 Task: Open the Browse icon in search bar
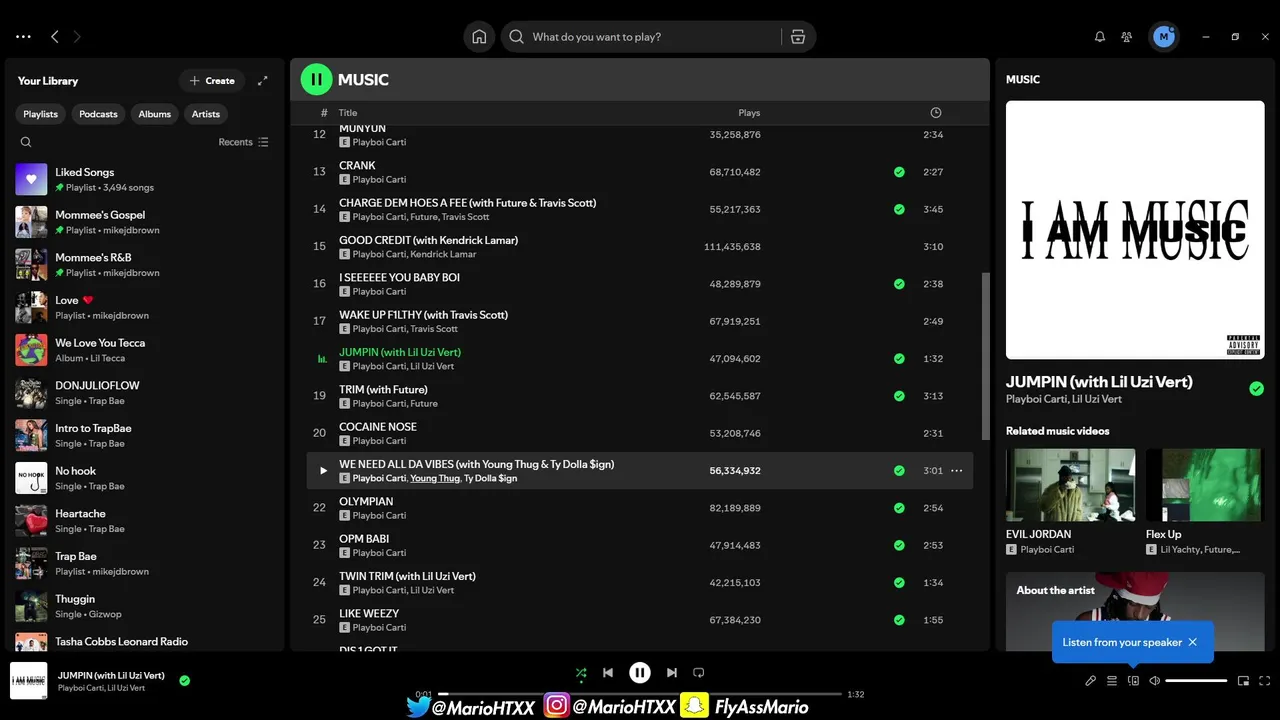[x=797, y=37]
